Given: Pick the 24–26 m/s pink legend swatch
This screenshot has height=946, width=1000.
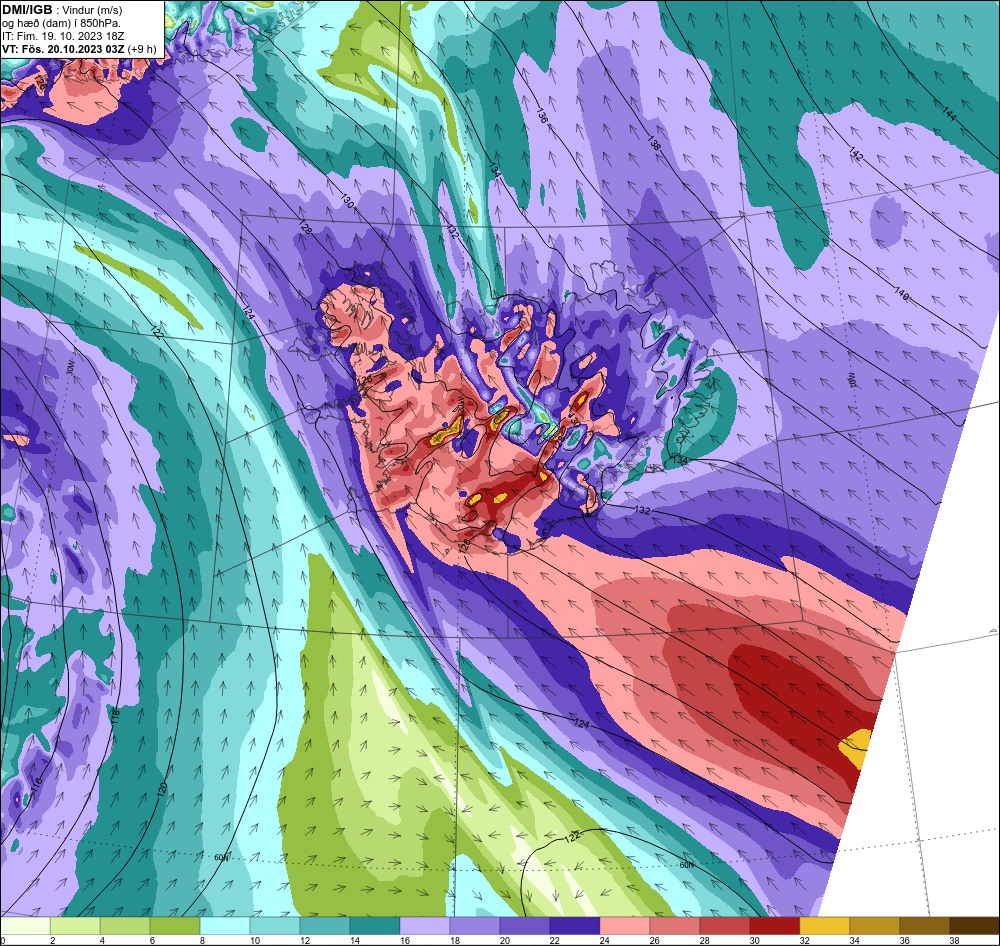Looking at the screenshot, I should (624, 926).
